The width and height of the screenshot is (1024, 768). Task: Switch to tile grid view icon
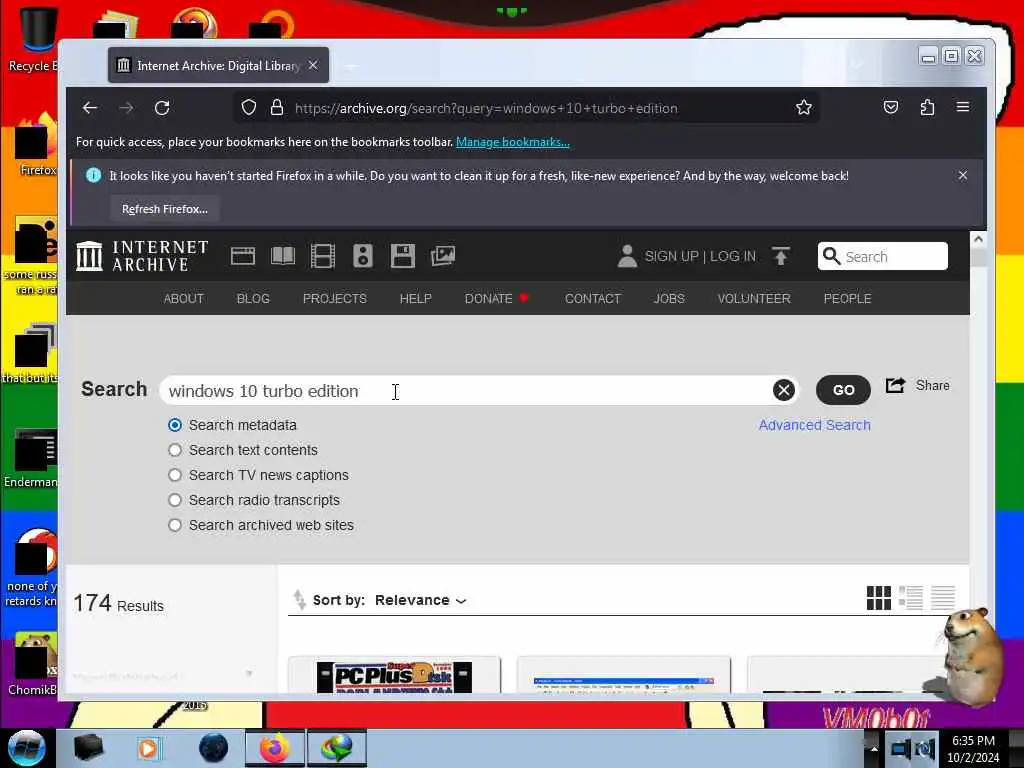(x=878, y=598)
